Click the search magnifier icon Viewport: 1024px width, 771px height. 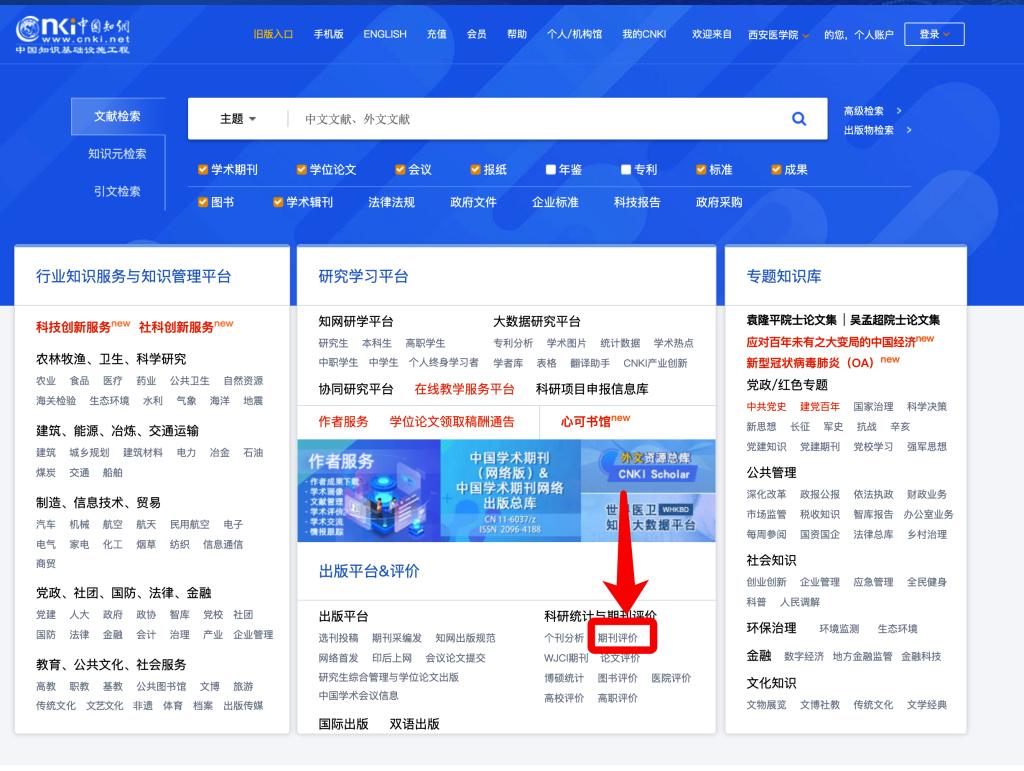[799, 119]
